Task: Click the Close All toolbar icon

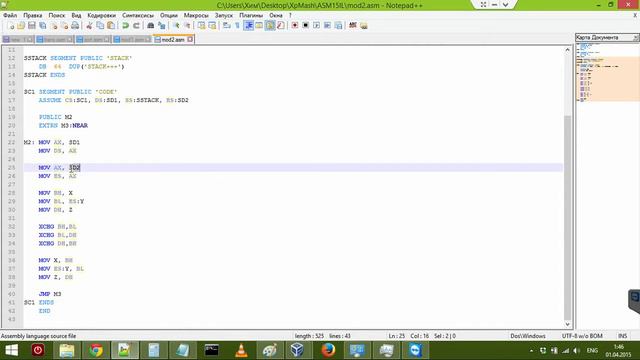Action: 64,25
